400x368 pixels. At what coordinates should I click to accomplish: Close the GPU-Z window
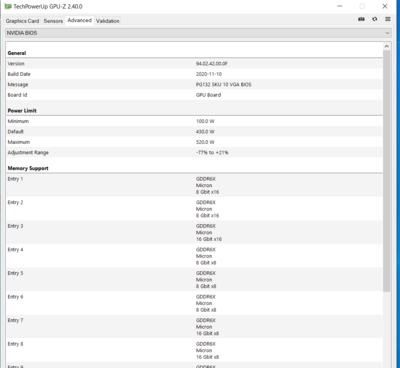click(385, 6)
